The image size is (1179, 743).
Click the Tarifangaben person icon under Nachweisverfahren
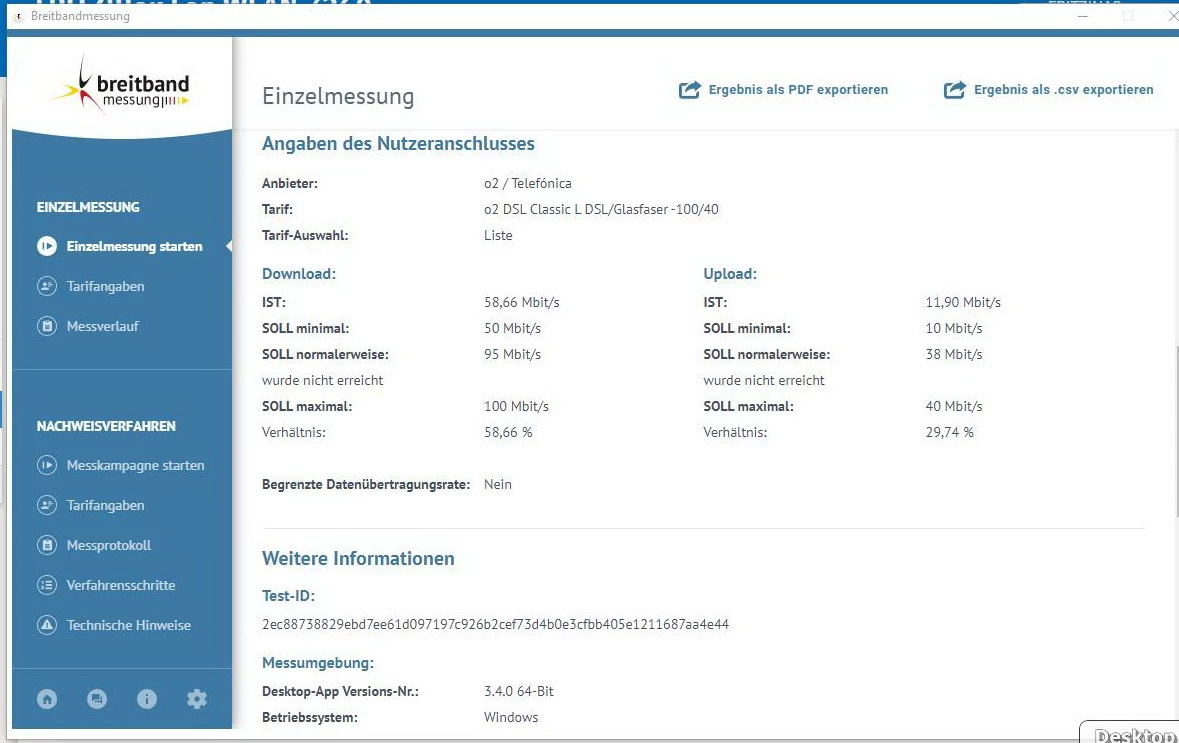click(x=47, y=505)
